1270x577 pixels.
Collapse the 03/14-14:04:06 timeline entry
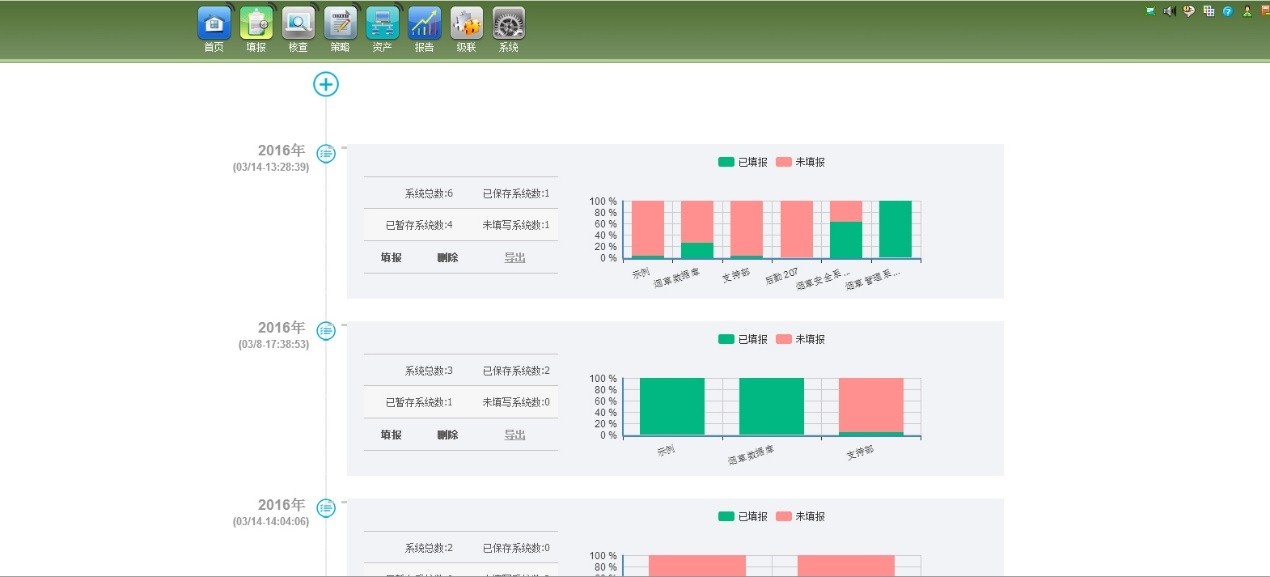coord(326,508)
